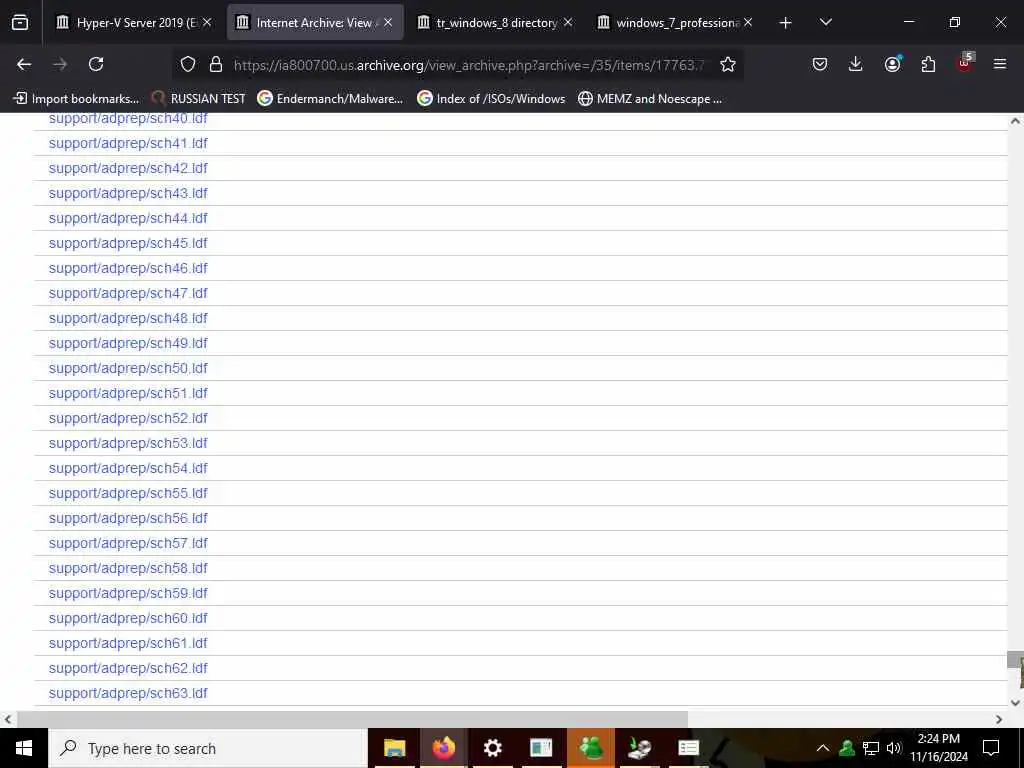Open Import bookmarks bookmark

(x=76, y=99)
